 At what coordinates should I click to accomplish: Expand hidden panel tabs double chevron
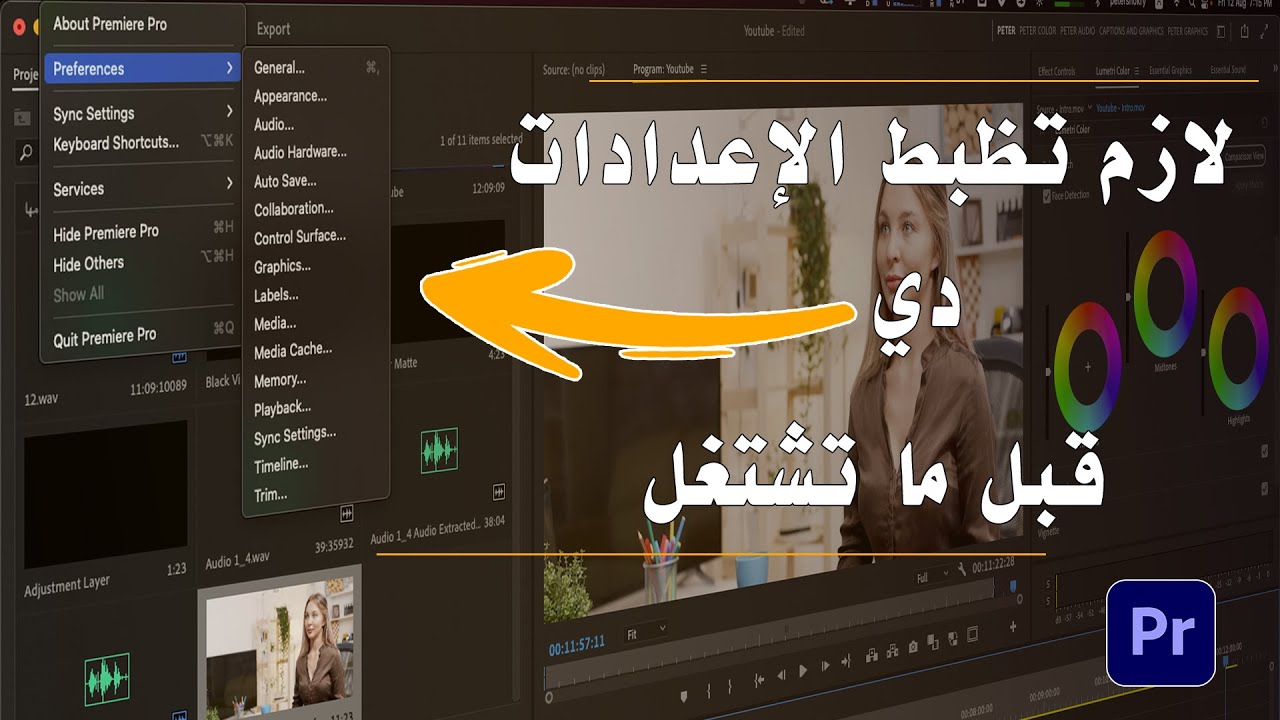[x=1276, y=69]
